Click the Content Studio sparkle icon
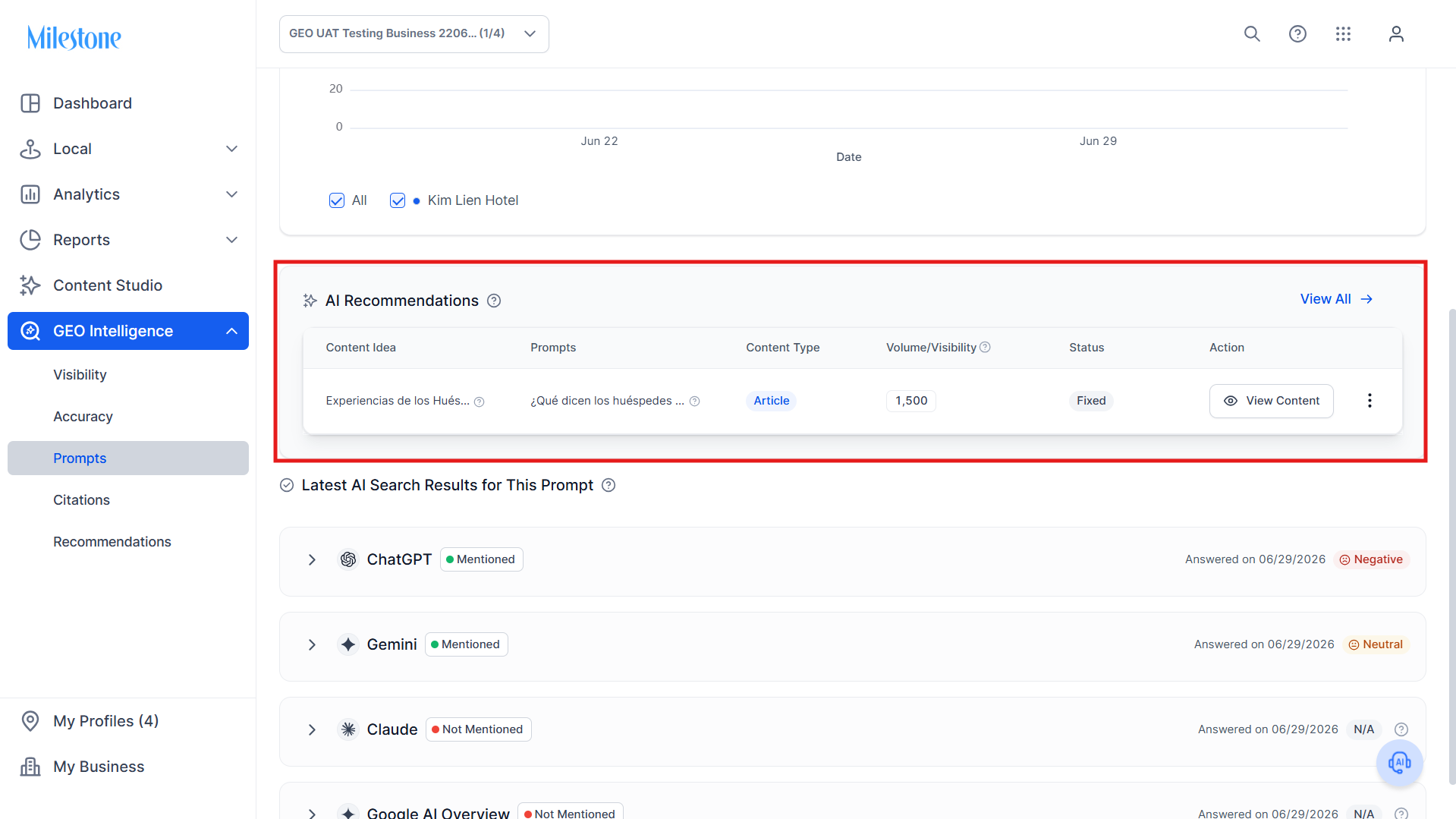 [x=30, y=285]
